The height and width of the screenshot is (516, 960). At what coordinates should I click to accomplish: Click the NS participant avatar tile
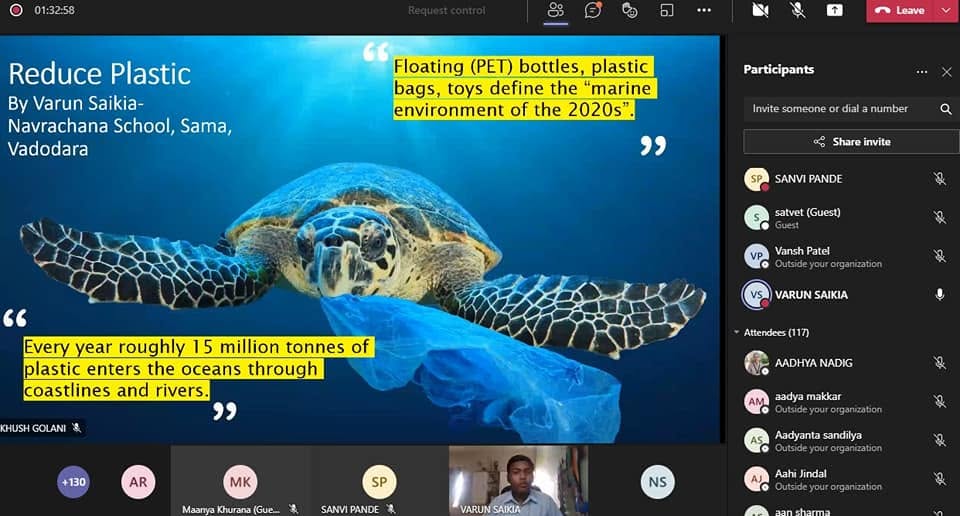coord(657,482)
